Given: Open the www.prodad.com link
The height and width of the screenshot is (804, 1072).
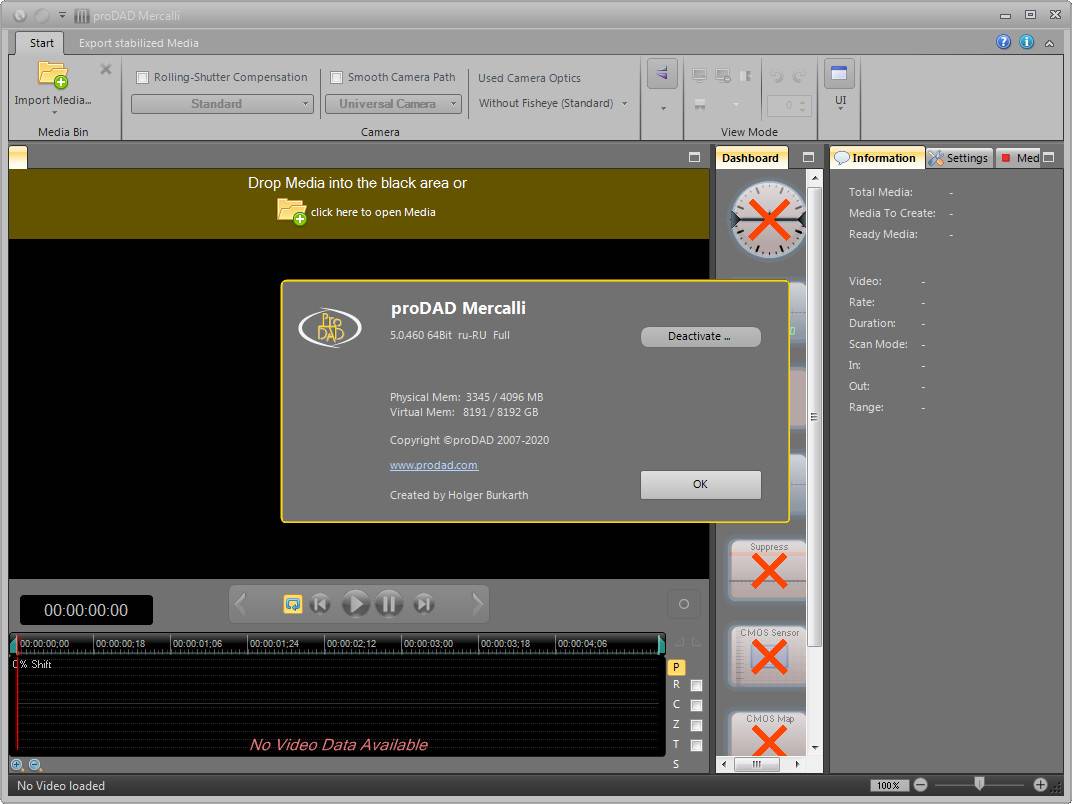Looking at the screenshot, I should [433, 466].
